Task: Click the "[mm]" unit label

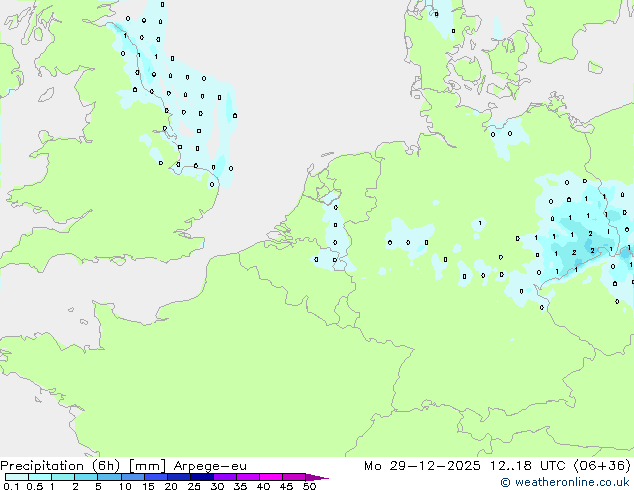Action: point(147,466)
